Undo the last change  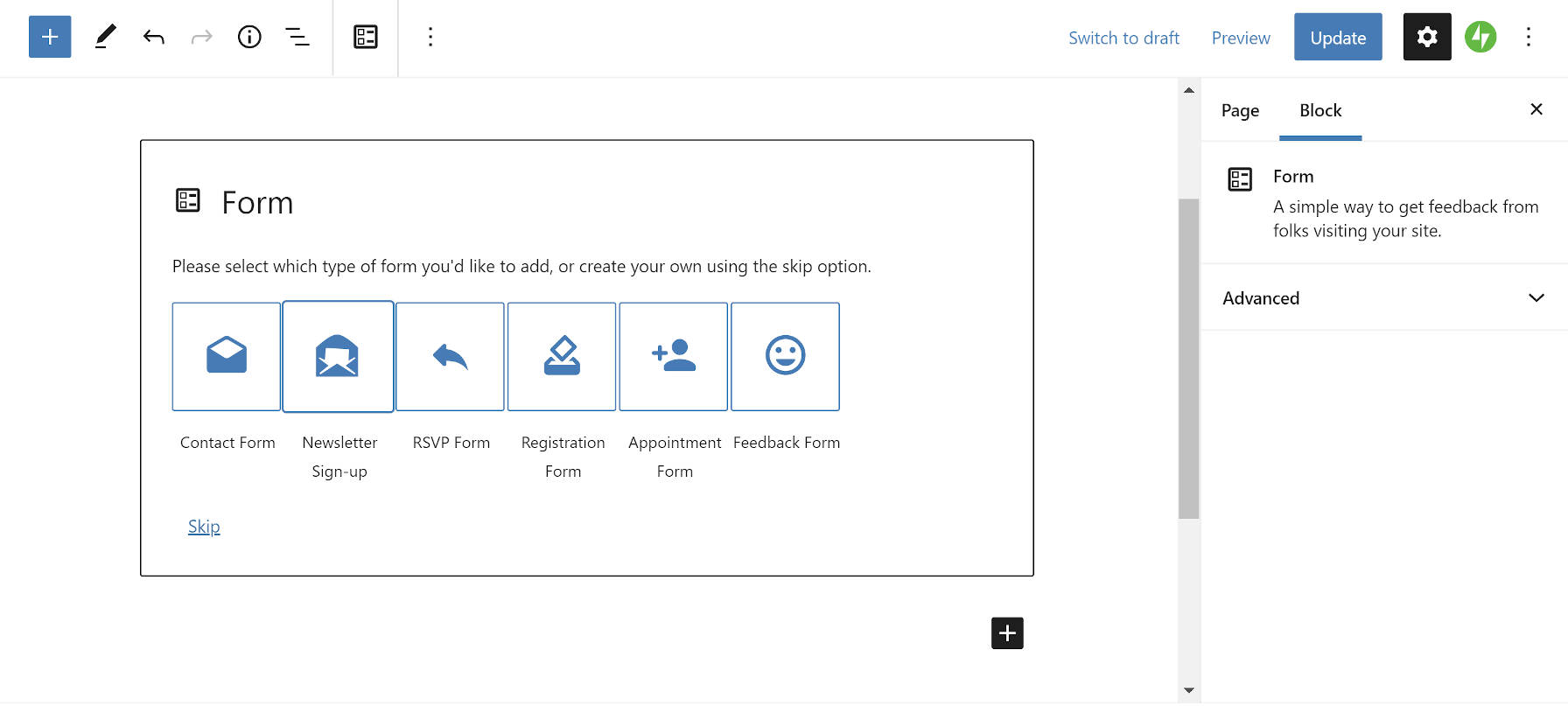point(154,37)
